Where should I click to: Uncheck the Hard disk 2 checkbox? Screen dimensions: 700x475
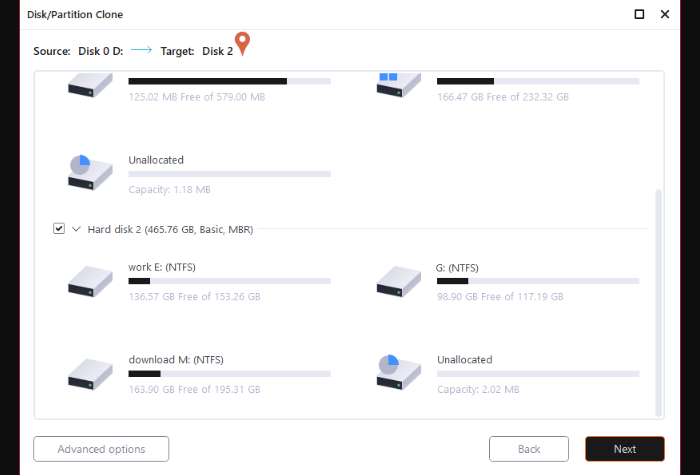tap(58, 229)
